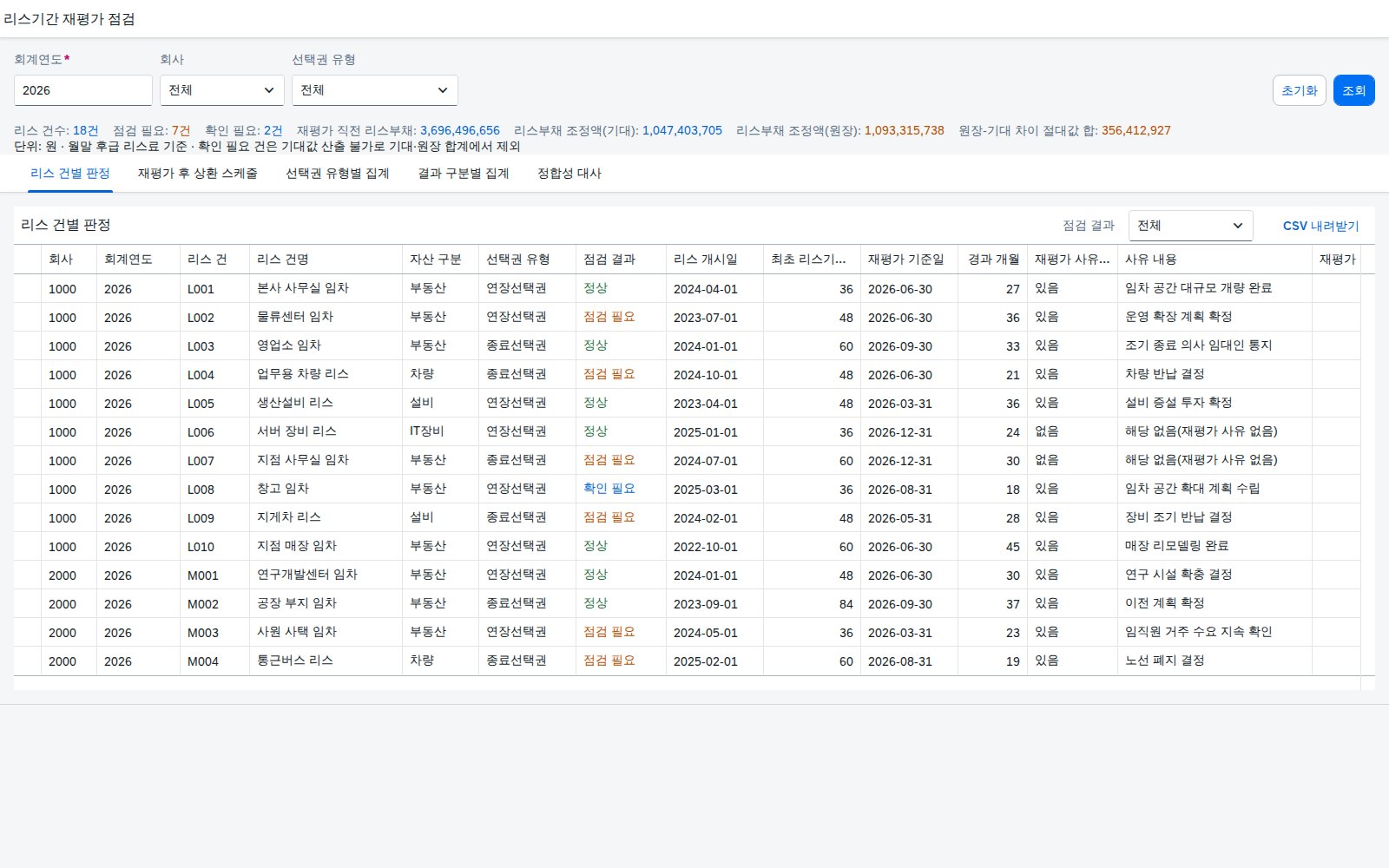Image resolution: width=1389 pixels, height=868 pixels.
Task: Click the 조회 button
Action: (x=1353, y=90)
